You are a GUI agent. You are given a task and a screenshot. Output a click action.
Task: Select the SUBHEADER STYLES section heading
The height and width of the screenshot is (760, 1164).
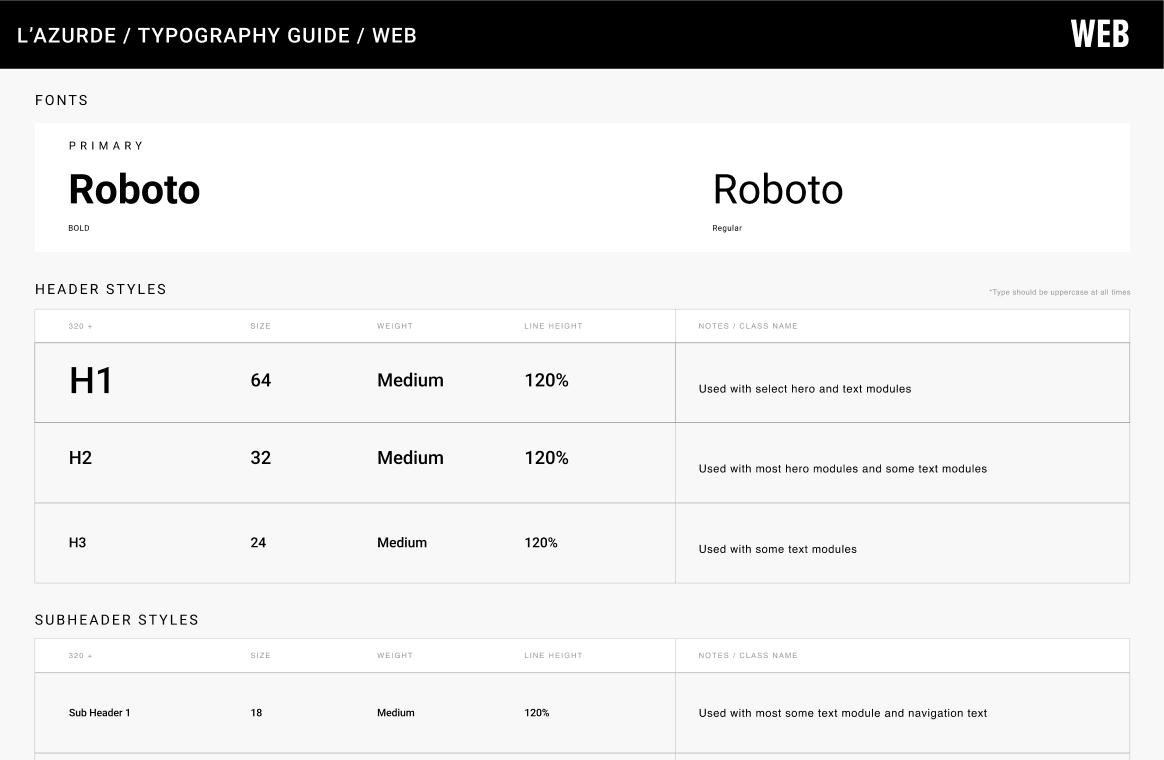click(117, 620)
